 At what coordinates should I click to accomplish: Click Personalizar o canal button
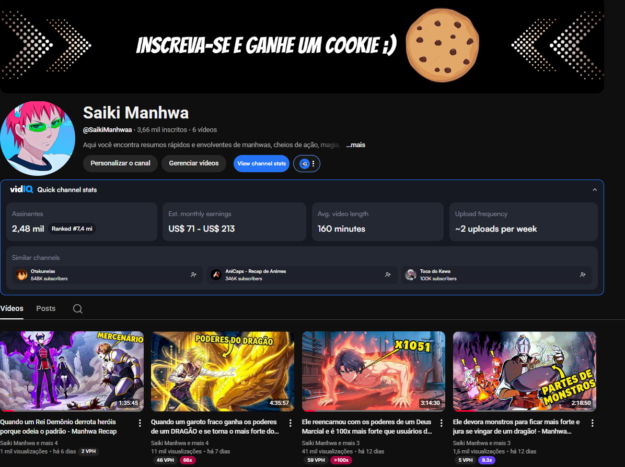coord(120,163)
